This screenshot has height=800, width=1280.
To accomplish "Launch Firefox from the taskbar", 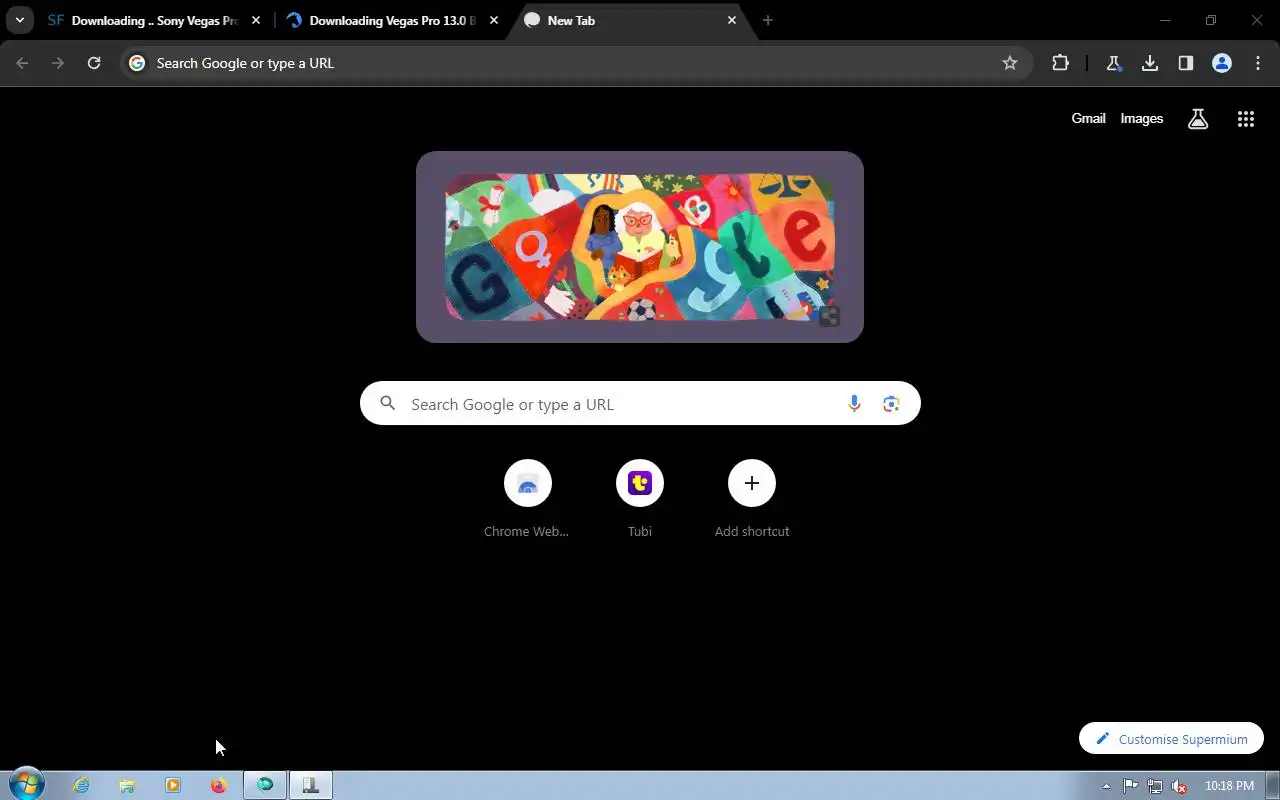I will 219,785.
